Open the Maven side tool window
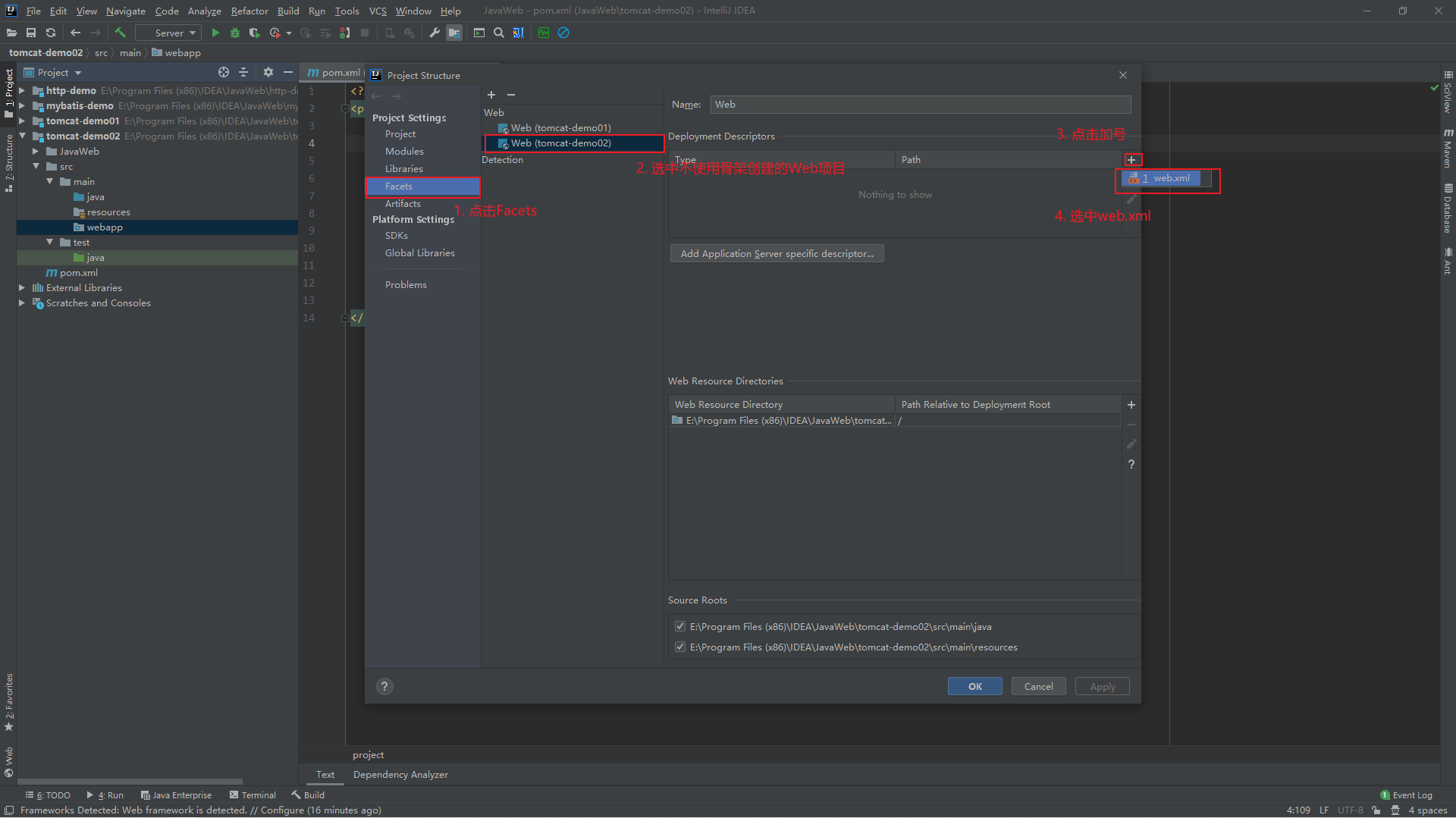Image resolution: width=1456 pixels, height=818 pixels. [x=1448, y=148]
